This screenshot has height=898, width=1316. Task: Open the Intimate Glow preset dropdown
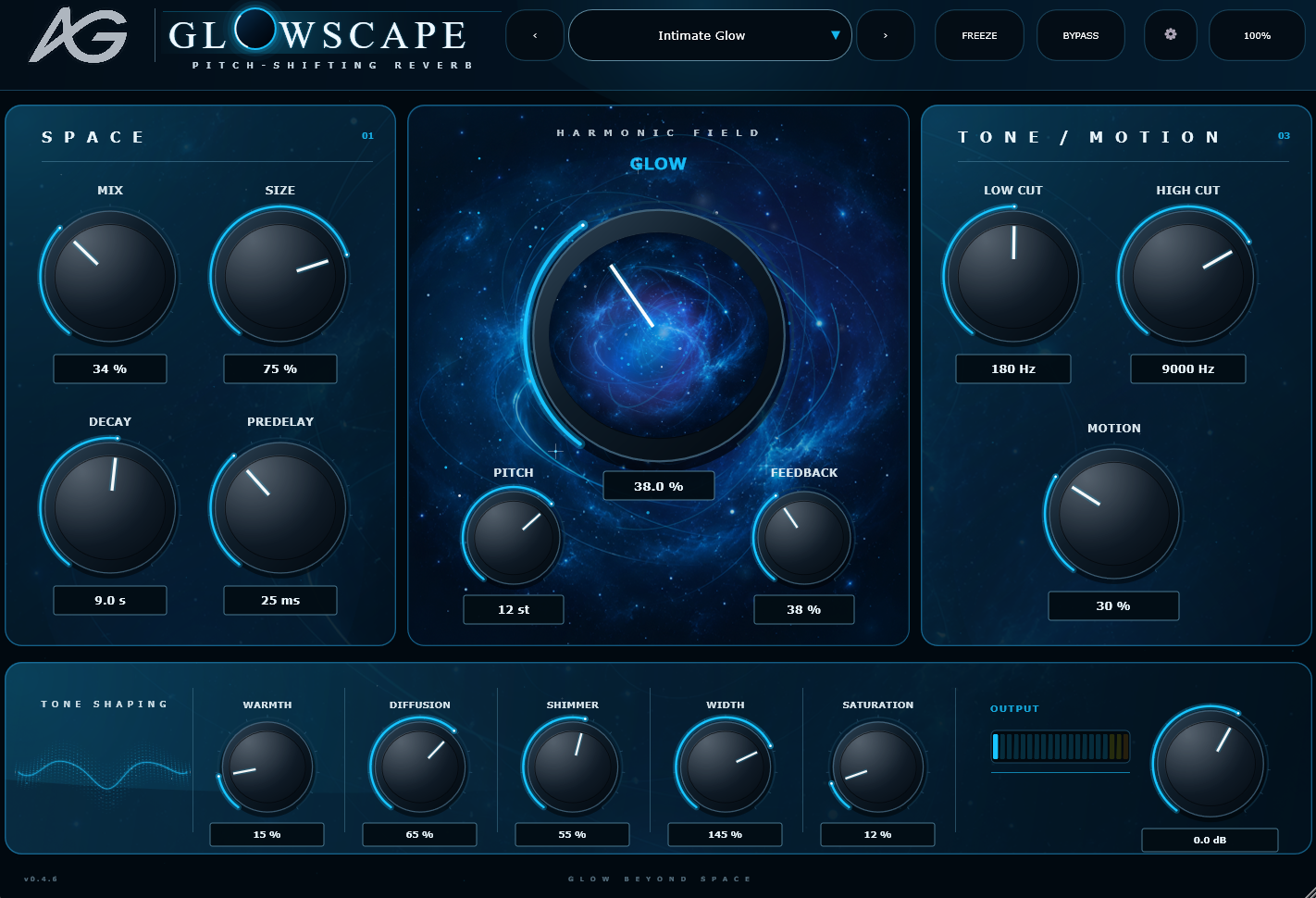(x=710, y=35)
